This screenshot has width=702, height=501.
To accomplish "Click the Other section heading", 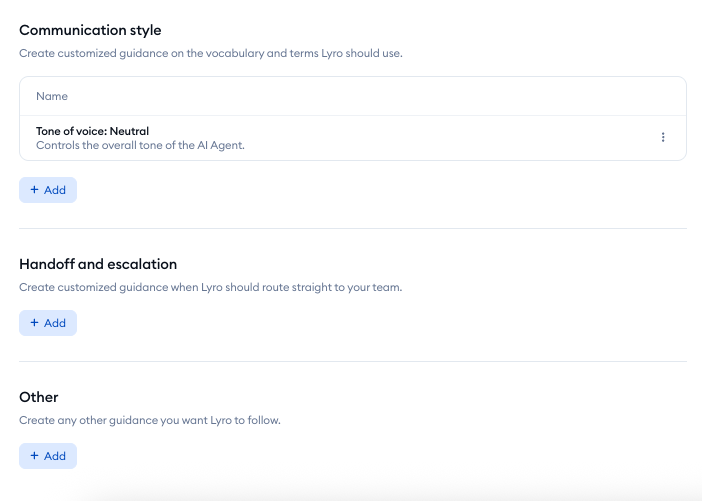I will pos(39,397).
